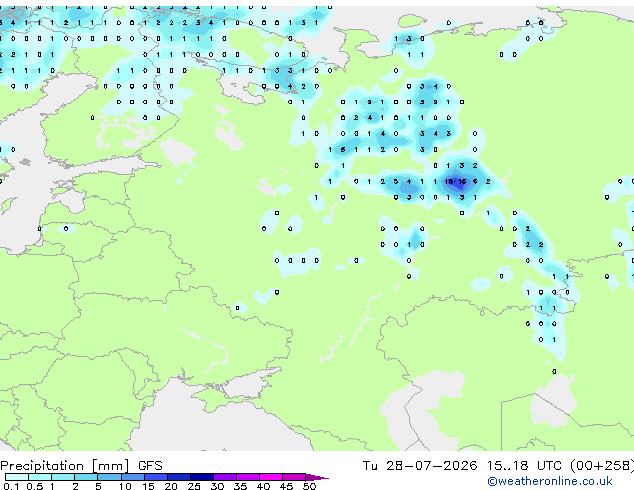
Task: Pick the 5–10 mm legend color box
Action: pyautogui.click(x=110, y=477)
